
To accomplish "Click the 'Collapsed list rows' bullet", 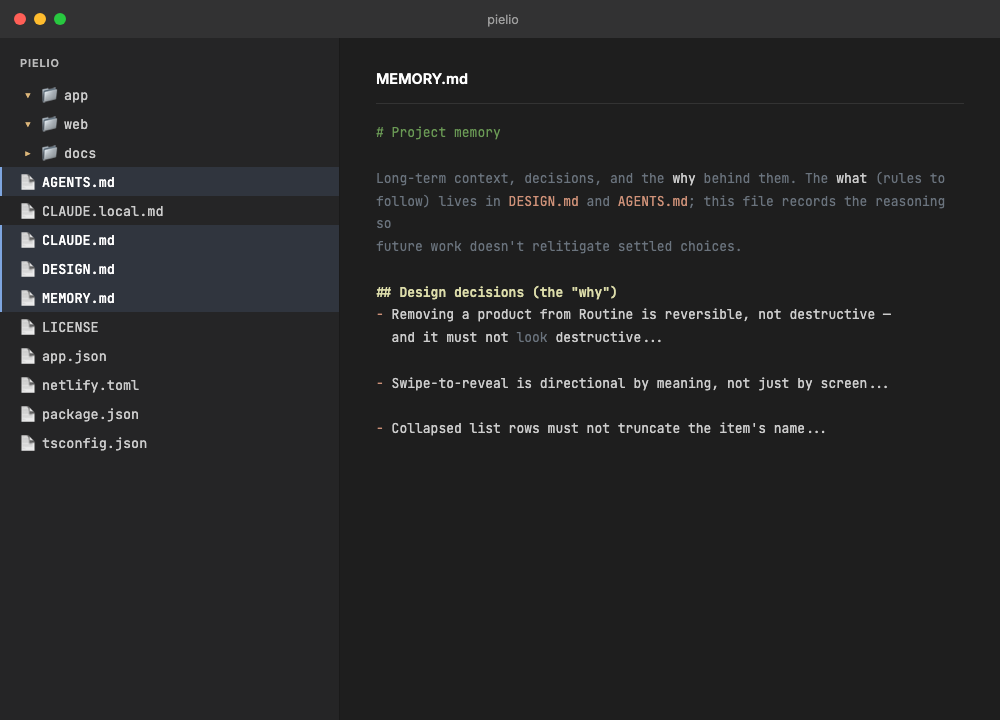I will pyautogui.click(x=601, y=429).
